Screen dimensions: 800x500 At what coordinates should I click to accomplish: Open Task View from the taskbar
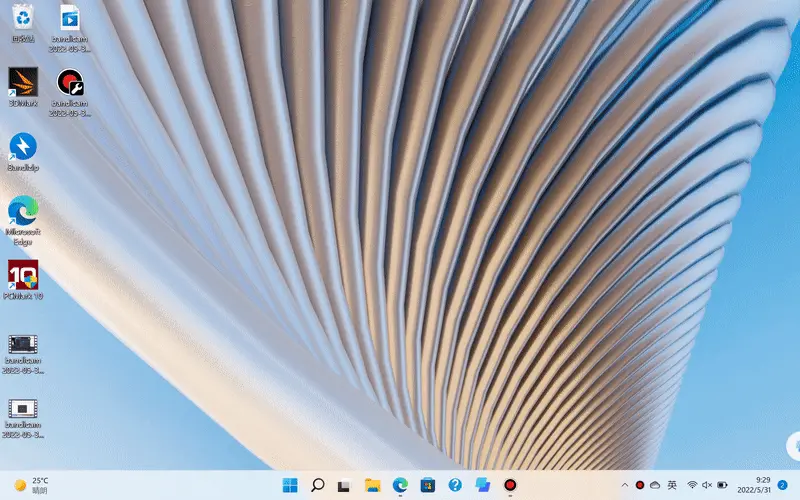344,485
